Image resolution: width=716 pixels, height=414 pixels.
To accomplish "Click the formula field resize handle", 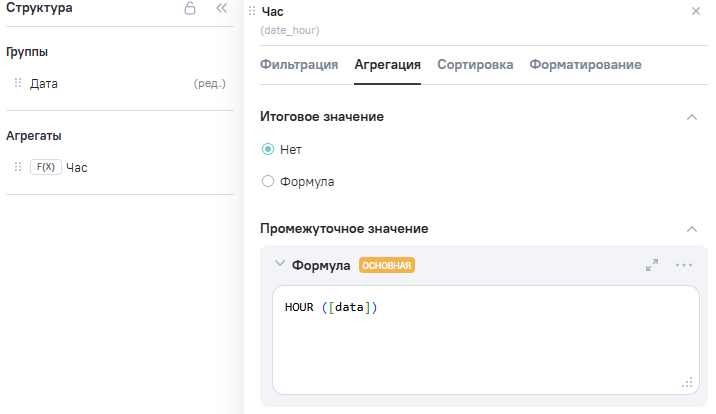I will point(687,382).
